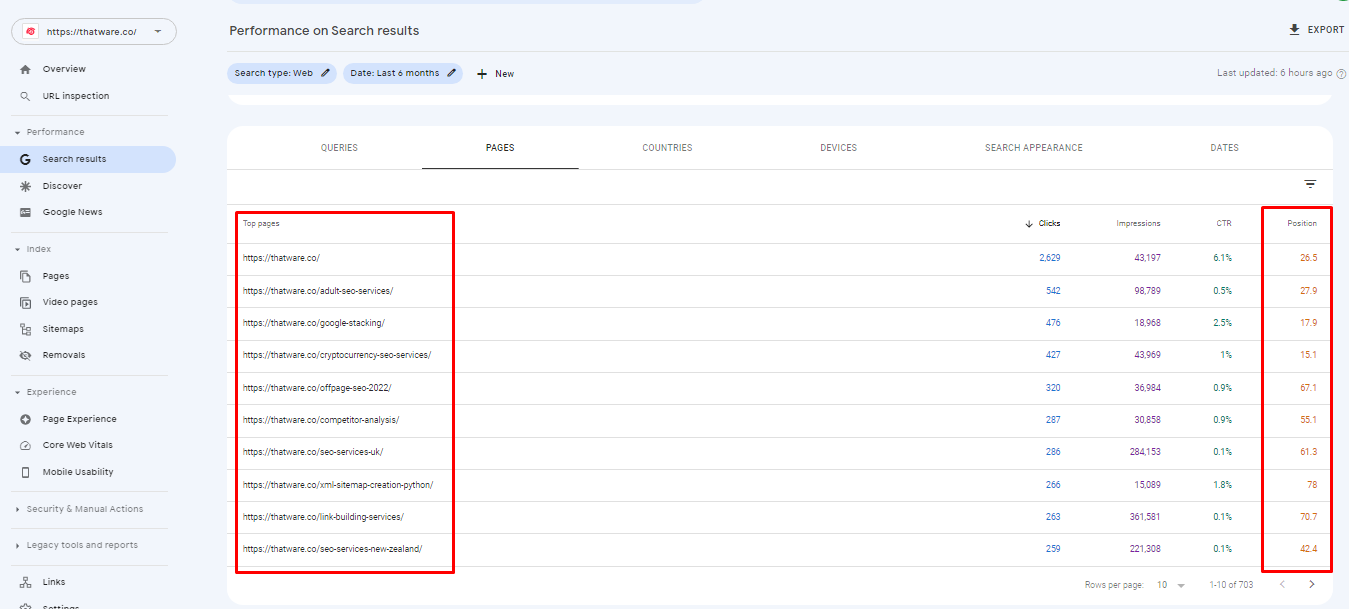Click the EXPORT button label

(1326, 30)
